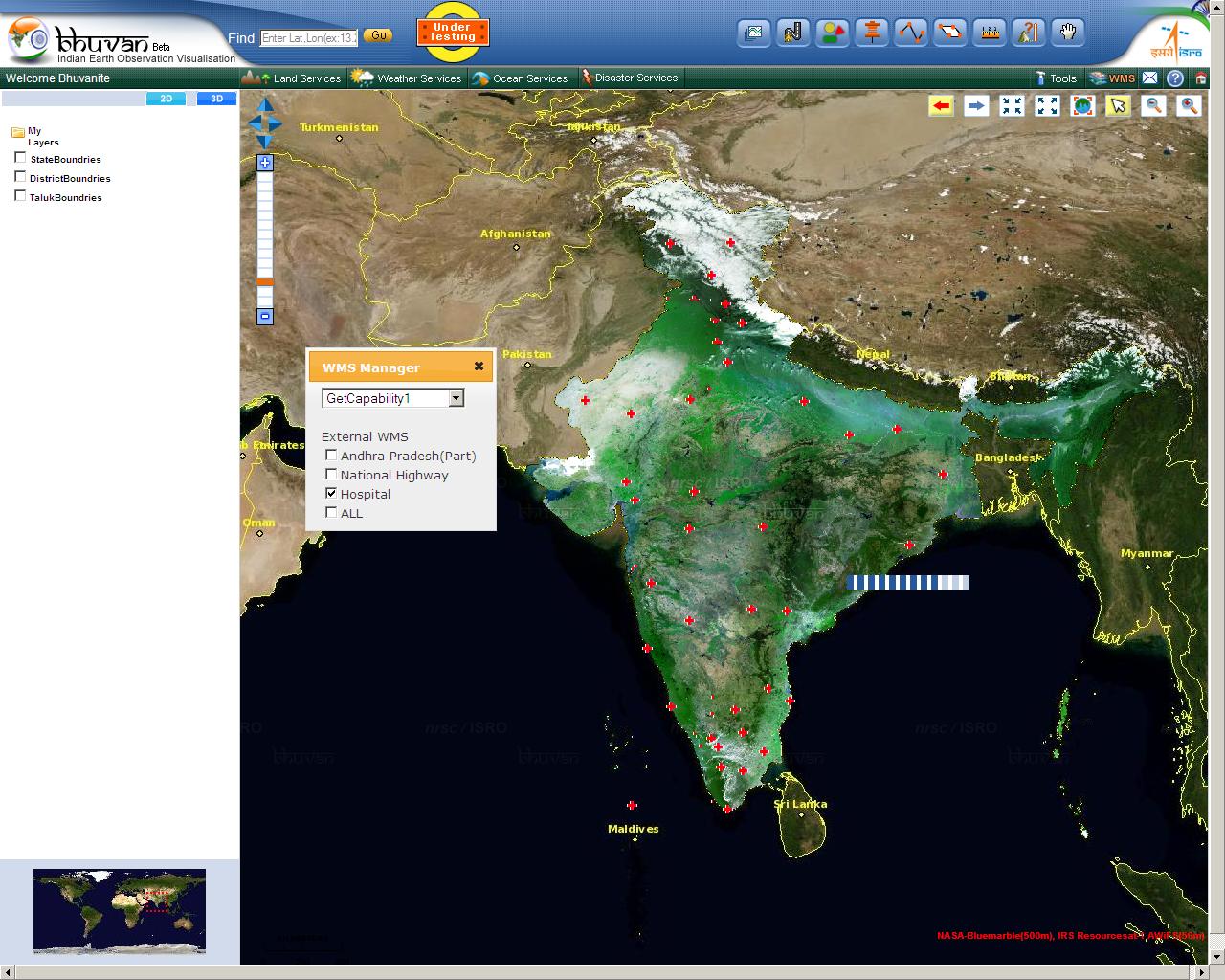Viewport: 1225px width, 980px height.
Task: Go to previous map view arrow
Action: [x=941, y=106]
